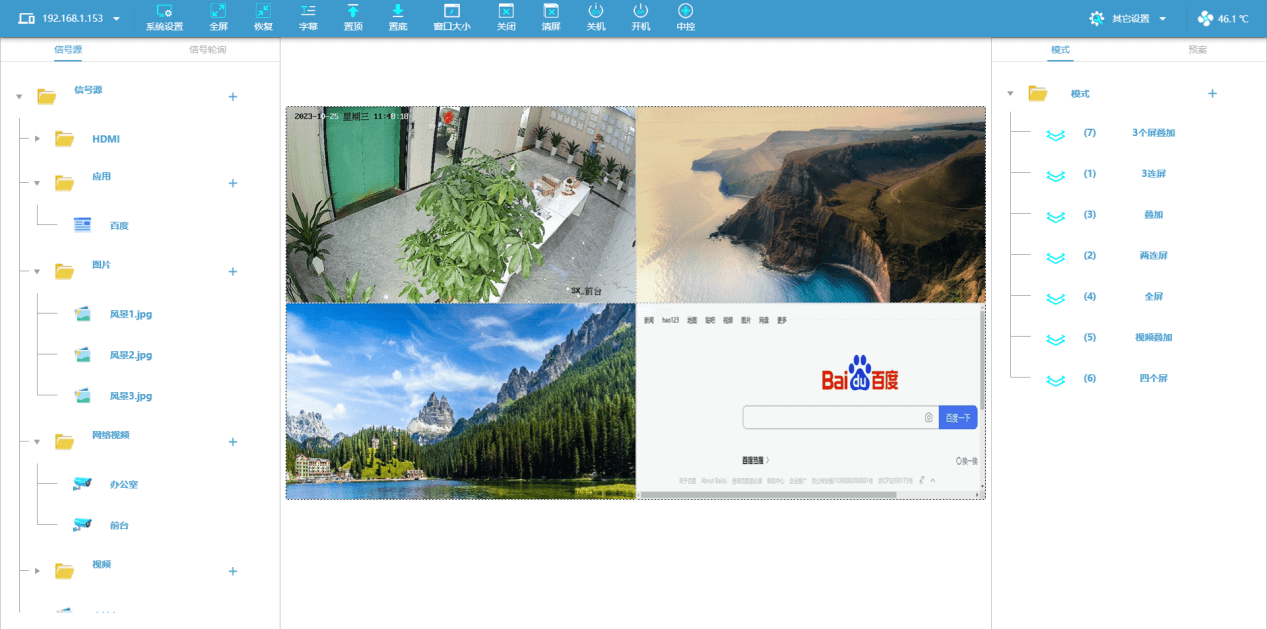Turn off display with 关机 power icon

[596, 17]
